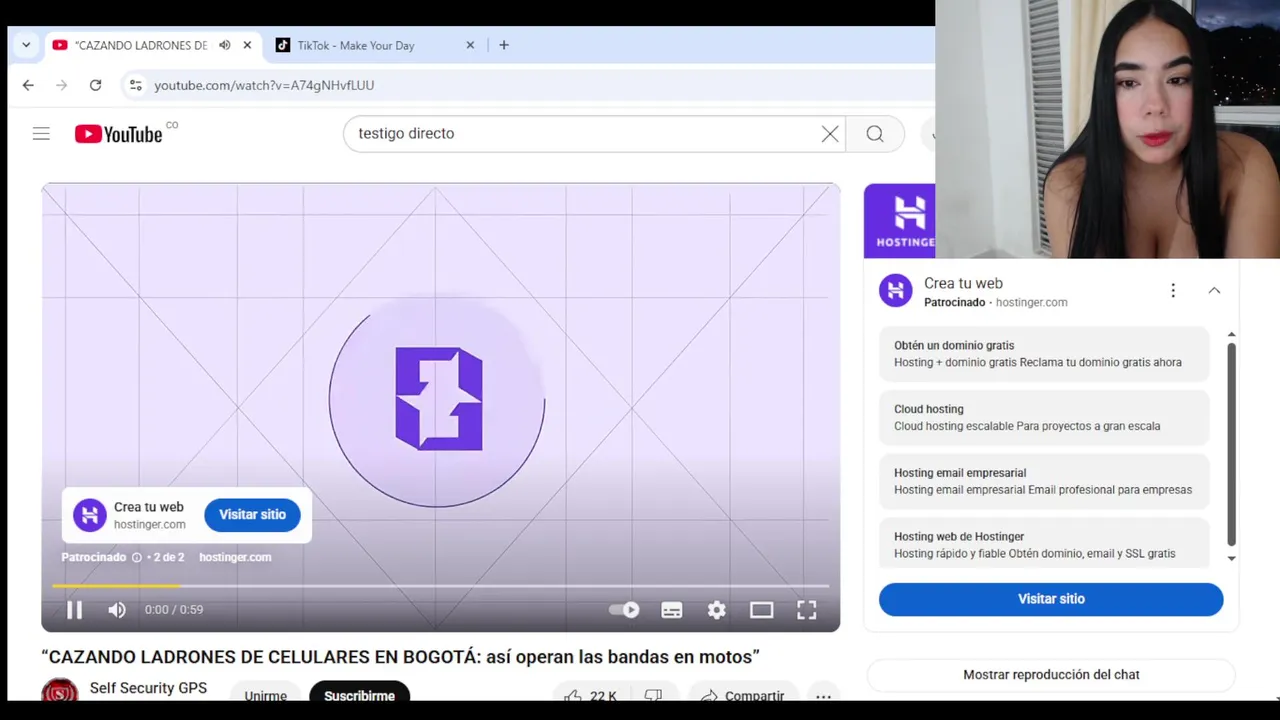Close the TikTok tab
The image size is (1280, 720).
pos(470,45)
